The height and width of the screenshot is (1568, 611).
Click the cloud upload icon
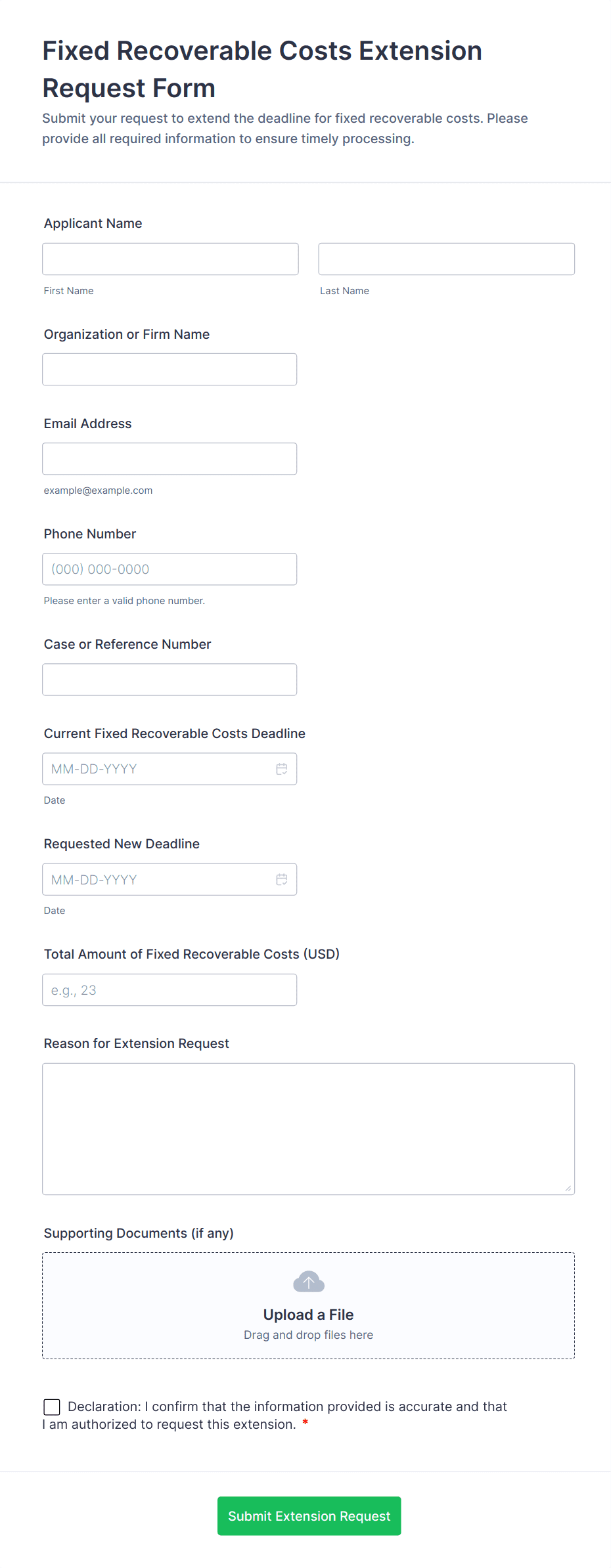[x=309, y=1282]
